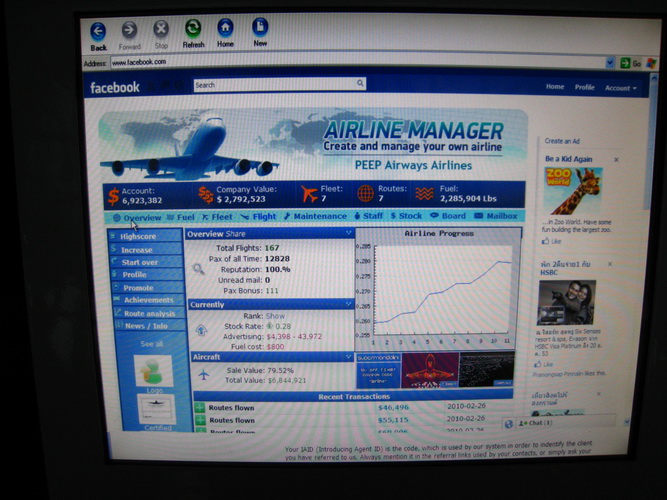
Task: Click the browser Forward button
Action: (x=129, y=36)
